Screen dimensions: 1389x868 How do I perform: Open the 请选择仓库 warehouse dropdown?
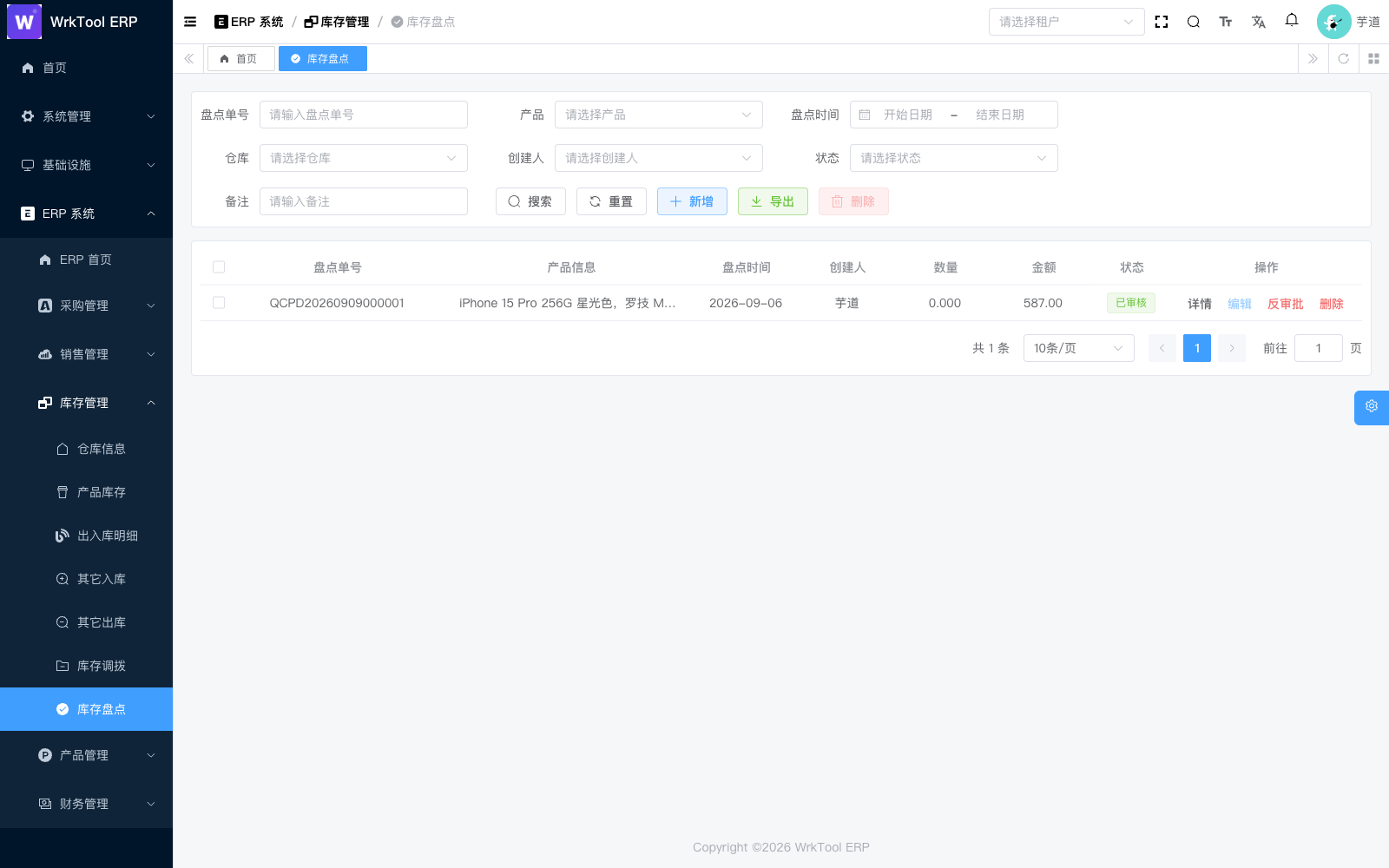[x=363, y=158]
